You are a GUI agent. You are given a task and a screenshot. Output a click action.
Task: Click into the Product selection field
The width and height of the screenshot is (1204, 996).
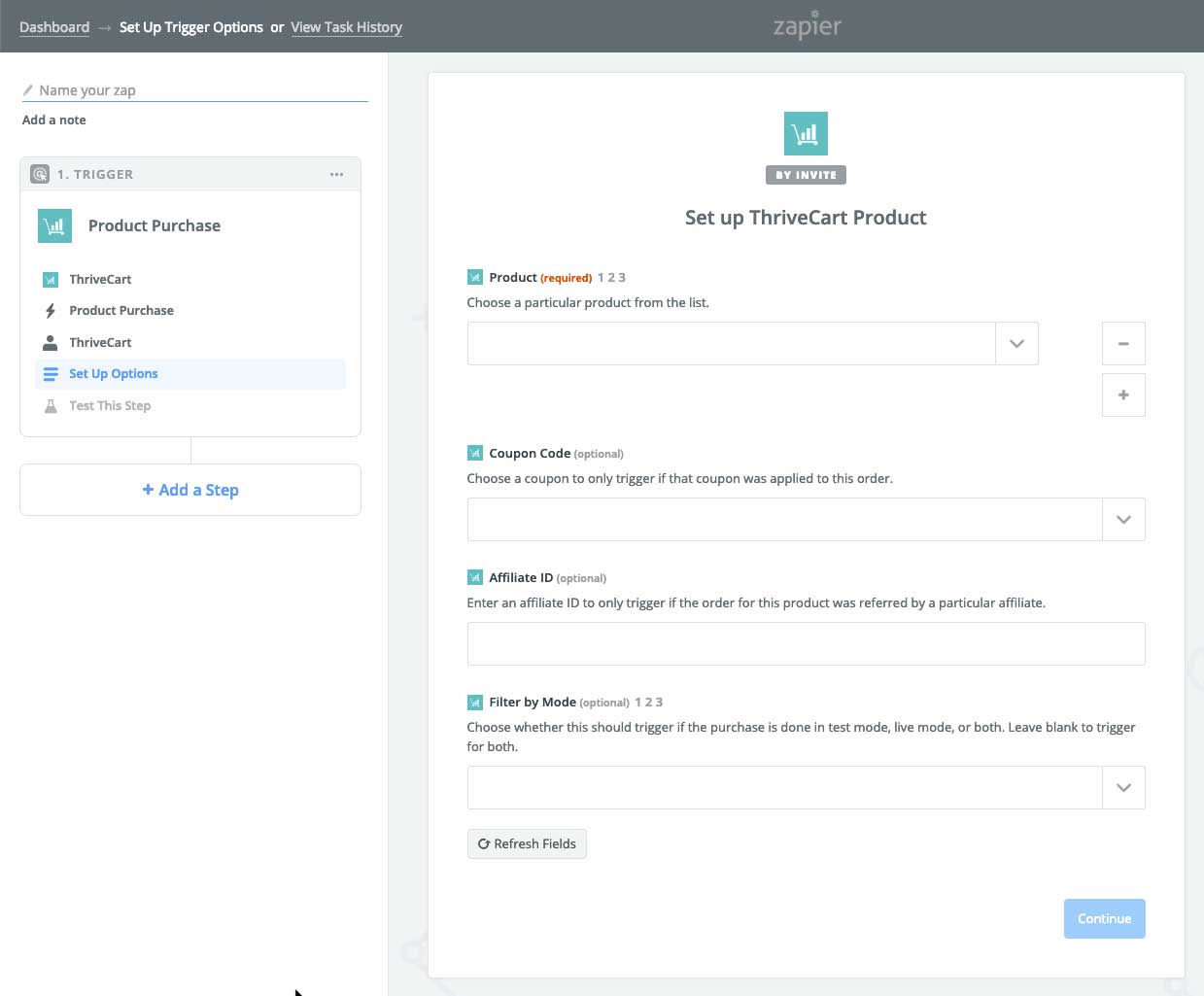point(732,344)
